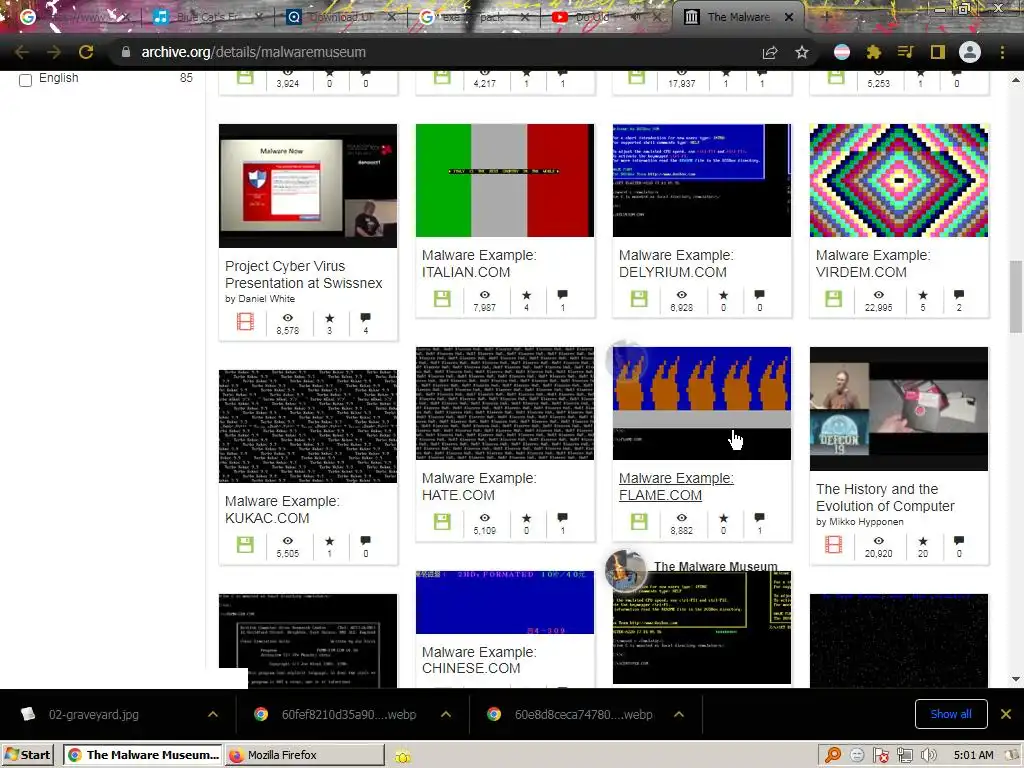Open Malware Example: FLAME.COM title link
1024x768 pixels.
click(676, 487)
